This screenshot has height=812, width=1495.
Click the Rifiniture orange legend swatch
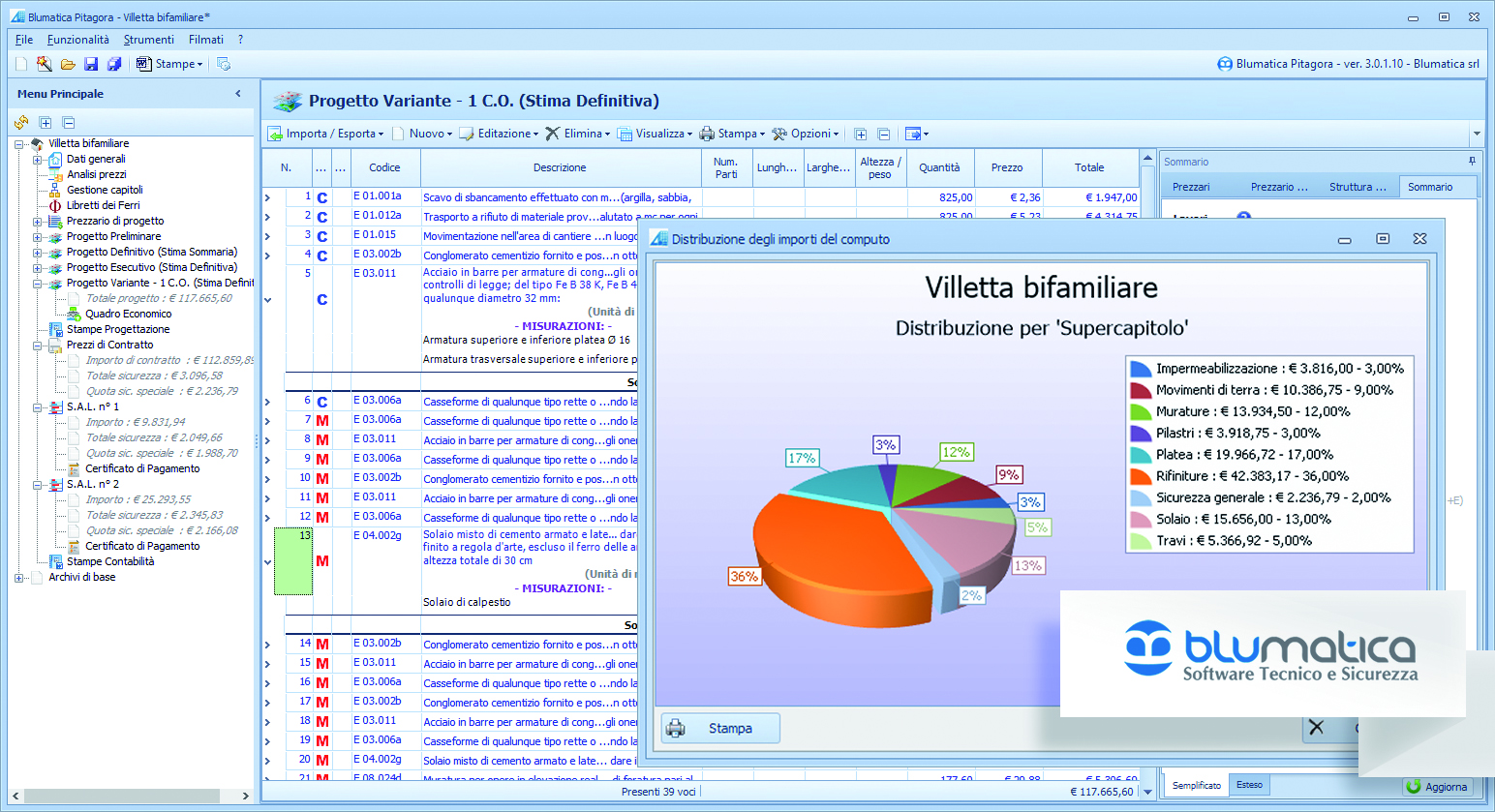[x=1141, y=476]
